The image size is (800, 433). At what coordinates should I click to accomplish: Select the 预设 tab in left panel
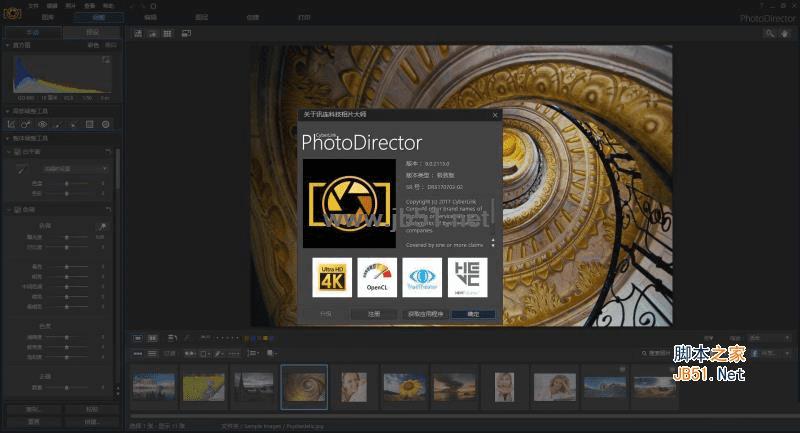tap(92, 32)
